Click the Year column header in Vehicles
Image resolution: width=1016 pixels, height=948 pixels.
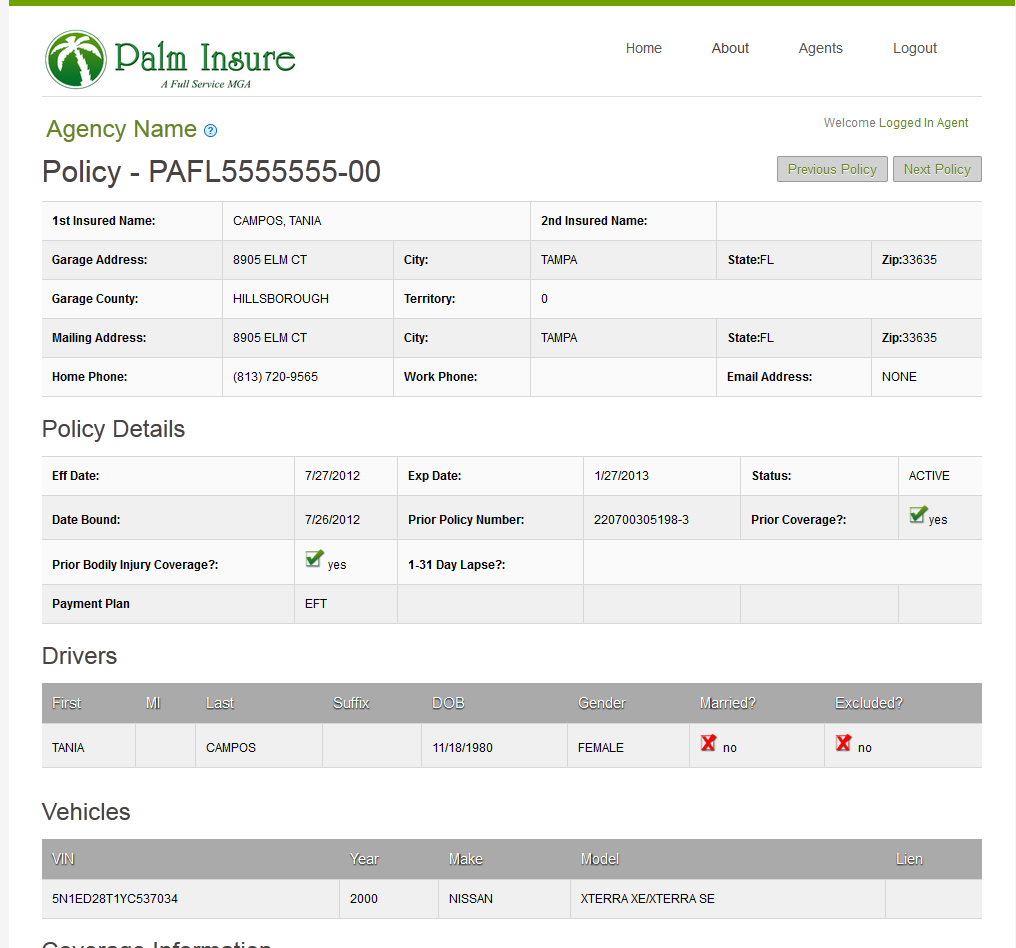click(x=364, y=859)
